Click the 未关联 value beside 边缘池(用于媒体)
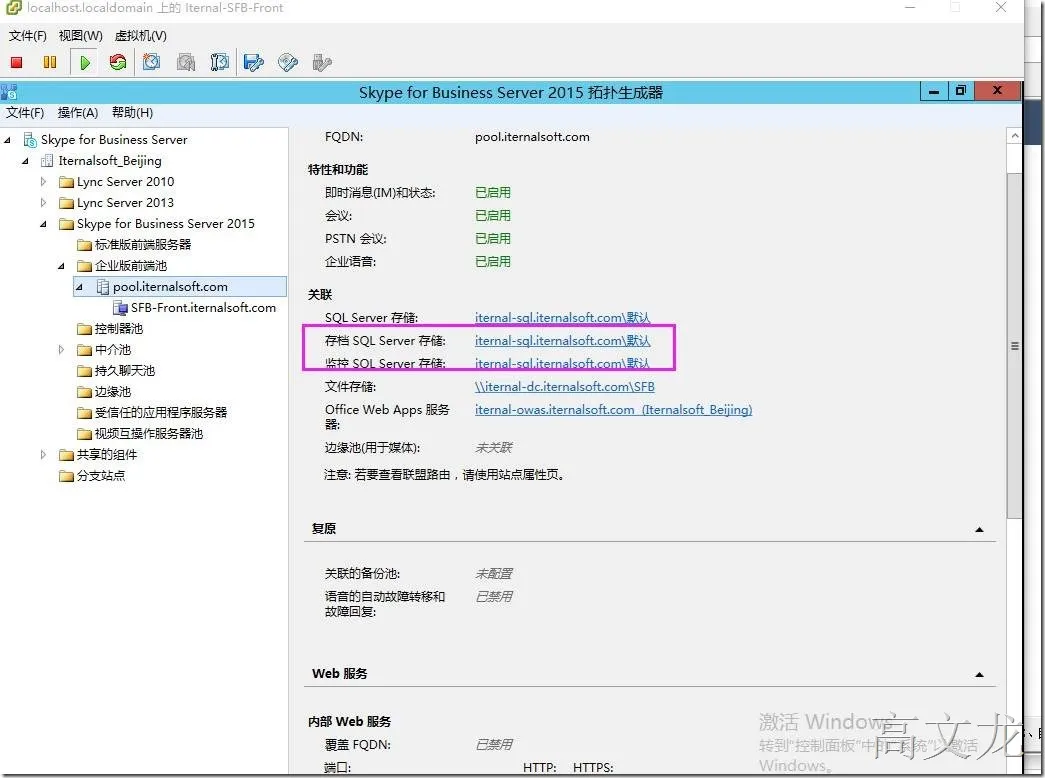Viewport: 1045px width, 778px height. coord(494,447)
